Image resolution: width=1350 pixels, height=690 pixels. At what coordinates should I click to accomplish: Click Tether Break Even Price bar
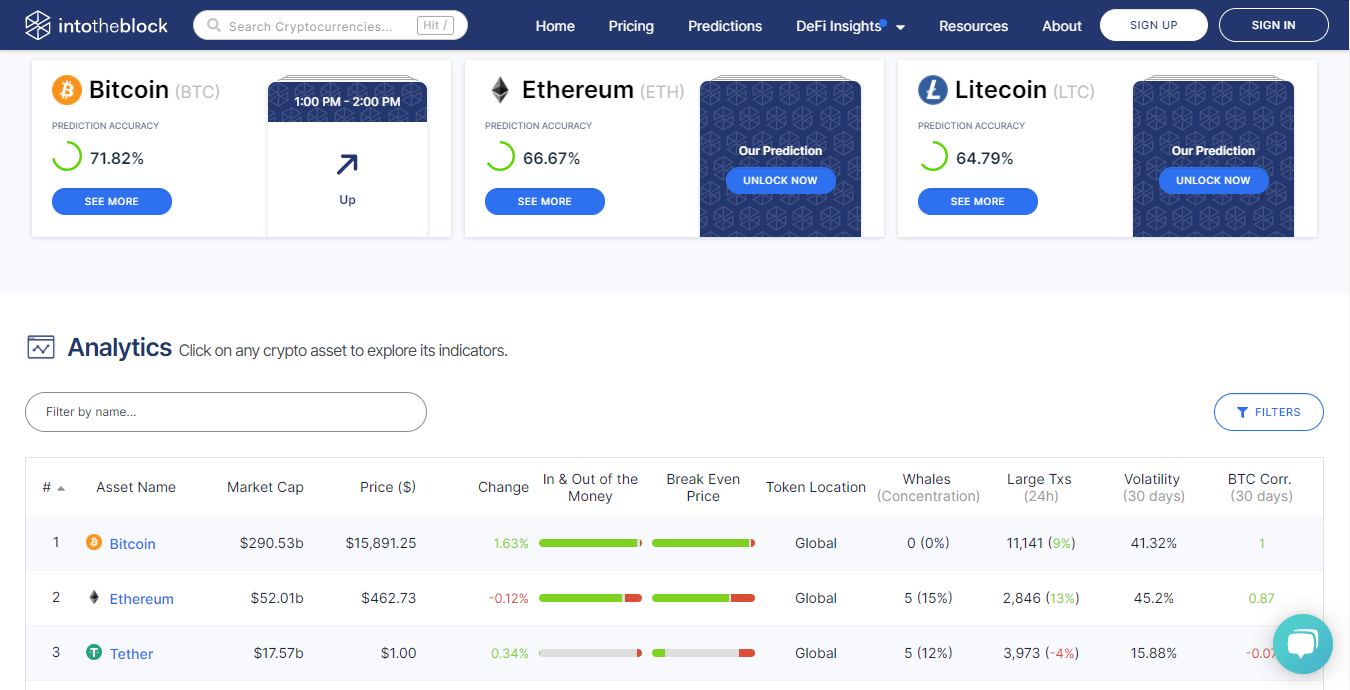[x=703, y=653]
